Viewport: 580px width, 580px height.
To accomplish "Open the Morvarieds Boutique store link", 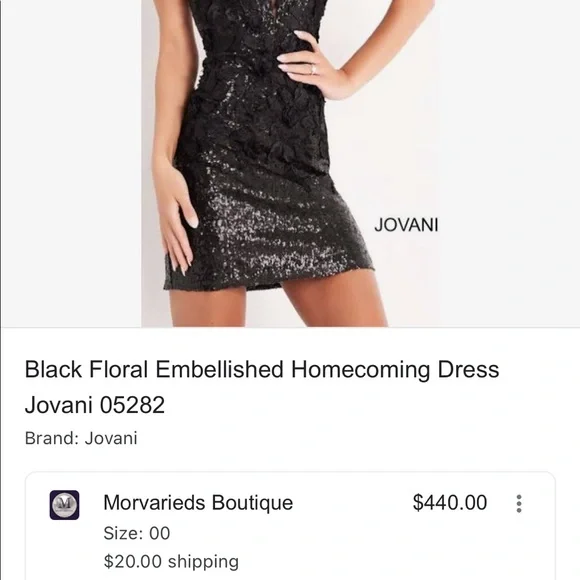I will pos(198,503).
